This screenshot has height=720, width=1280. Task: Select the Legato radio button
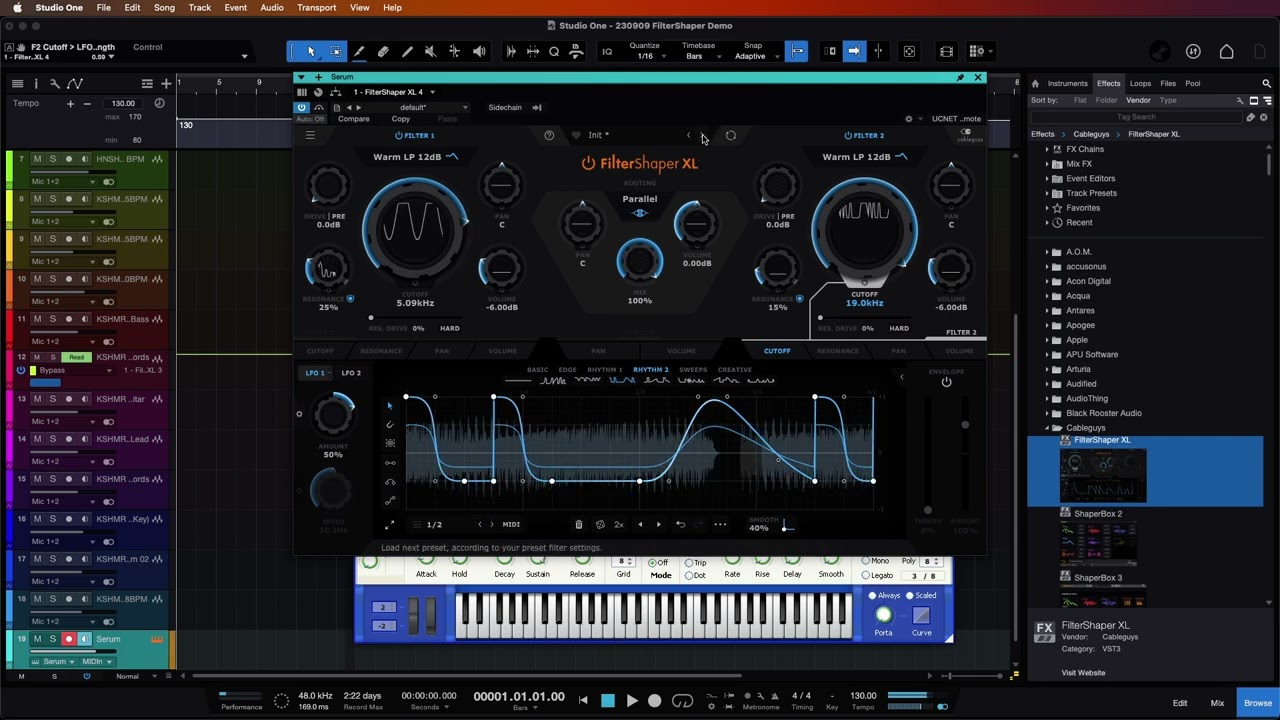point(866,575)
